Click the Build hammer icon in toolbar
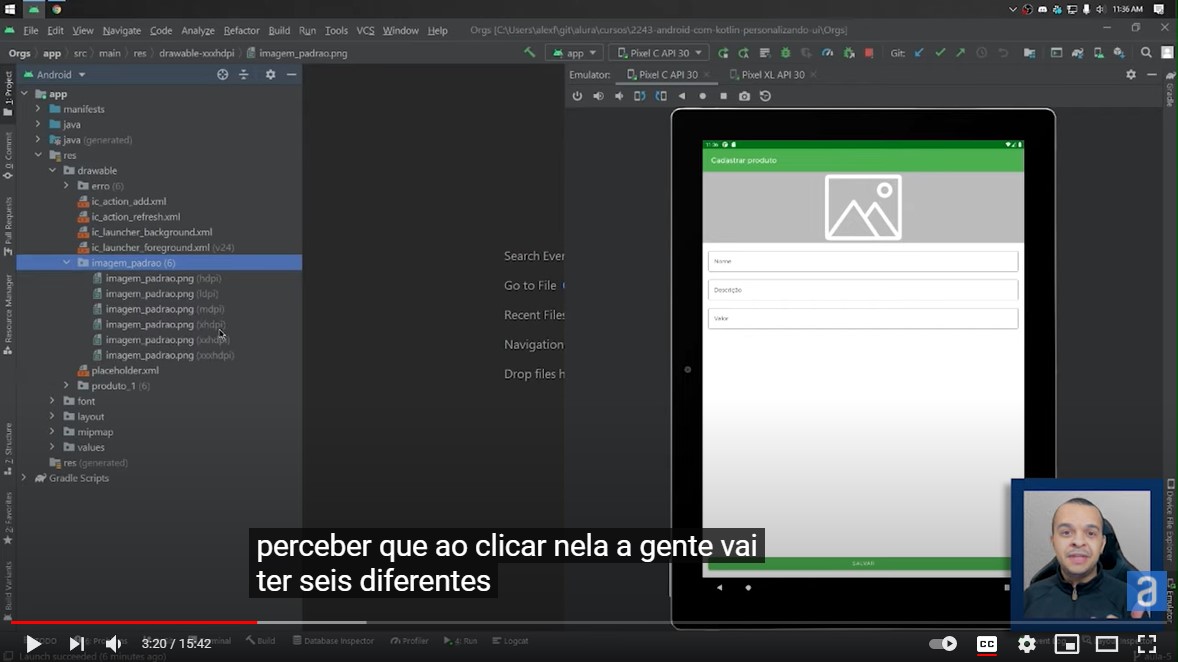The width and height of the screenshot is (1178, 662). point(530,53)
